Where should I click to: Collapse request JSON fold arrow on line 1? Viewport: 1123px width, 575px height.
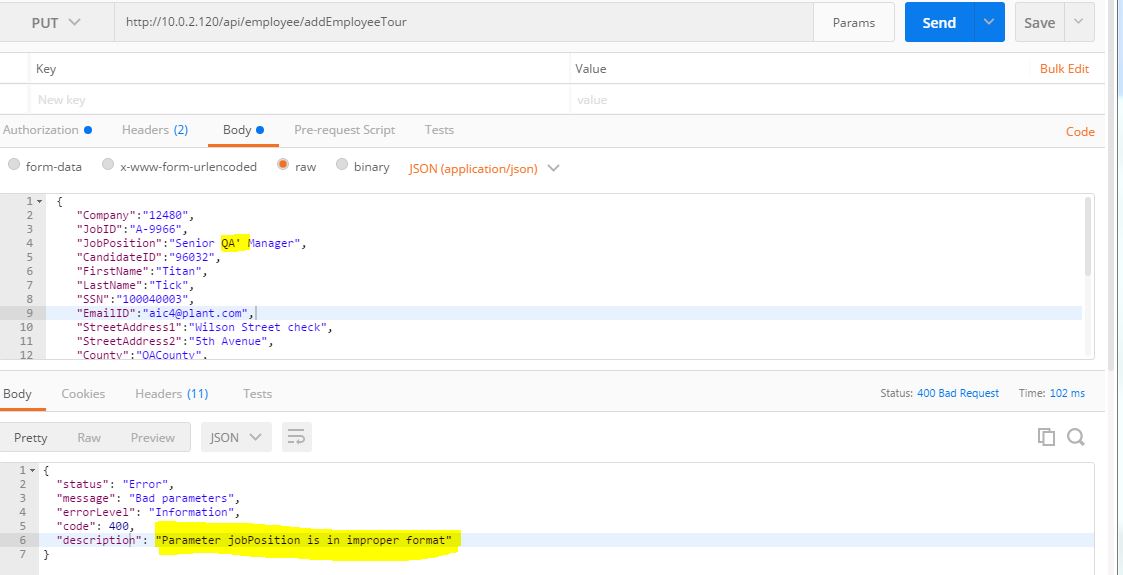[x=39, y=202]
